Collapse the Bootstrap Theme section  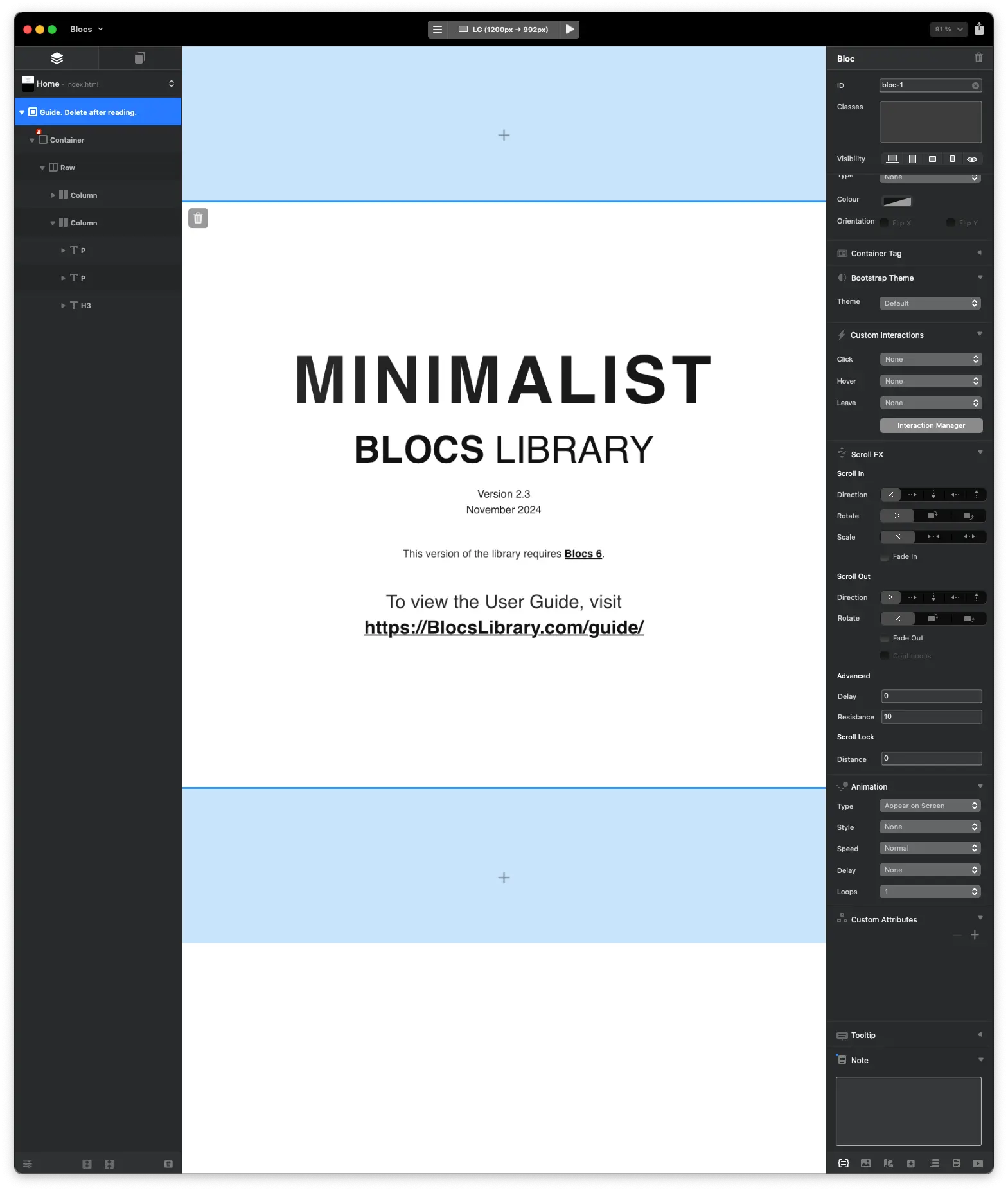click(x=980, y=278)
